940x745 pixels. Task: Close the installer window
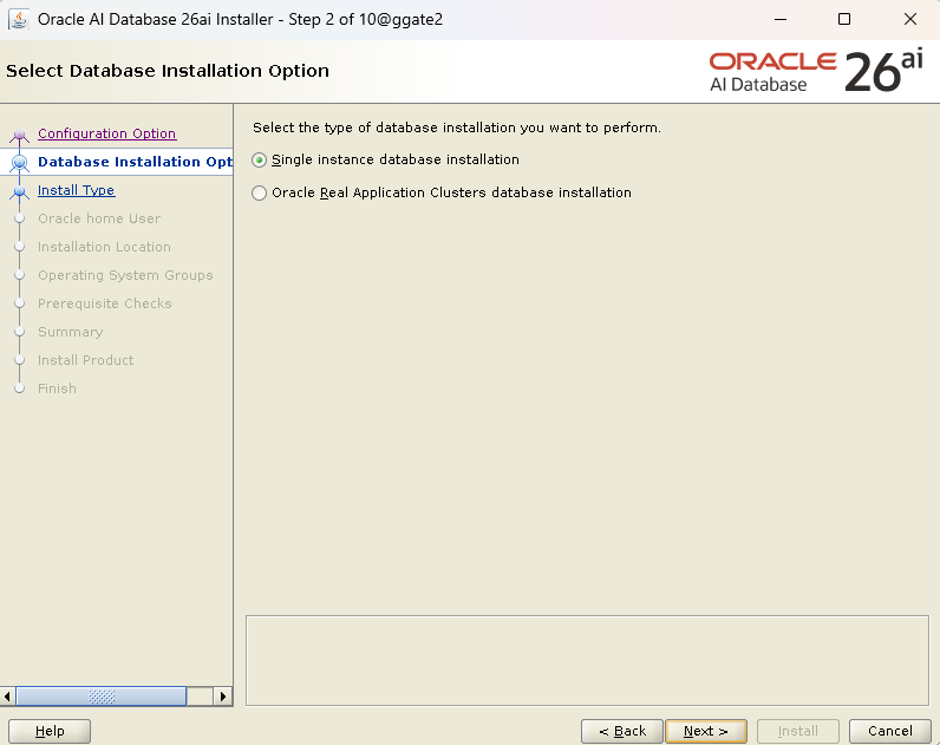point(910,19)
